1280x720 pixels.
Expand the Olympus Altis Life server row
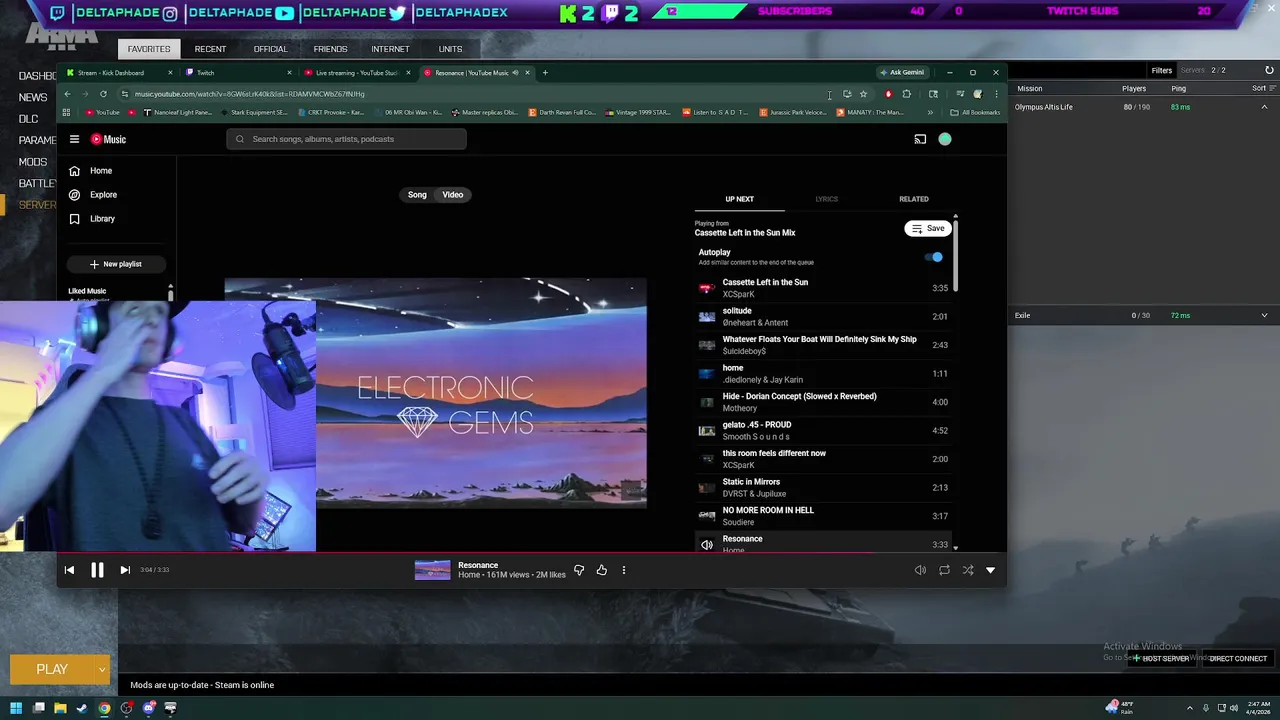click(1264, 107)
